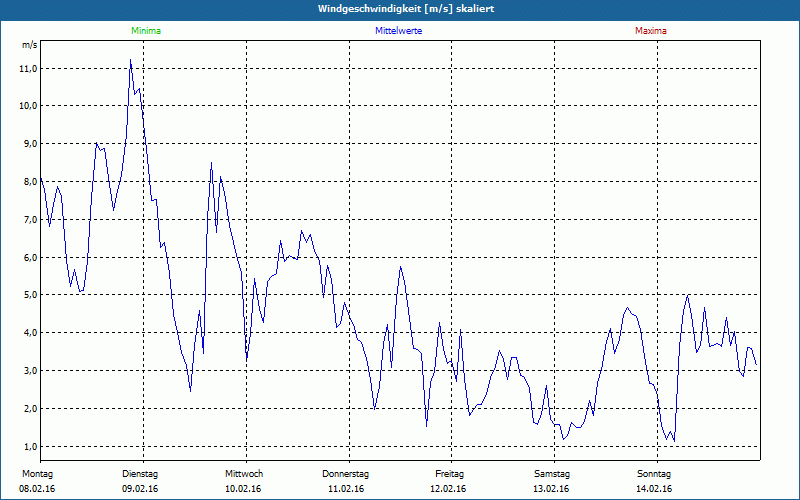Click the red Maxima legend label
This screenshot has width=800, height=500.
tap(651, 31)
